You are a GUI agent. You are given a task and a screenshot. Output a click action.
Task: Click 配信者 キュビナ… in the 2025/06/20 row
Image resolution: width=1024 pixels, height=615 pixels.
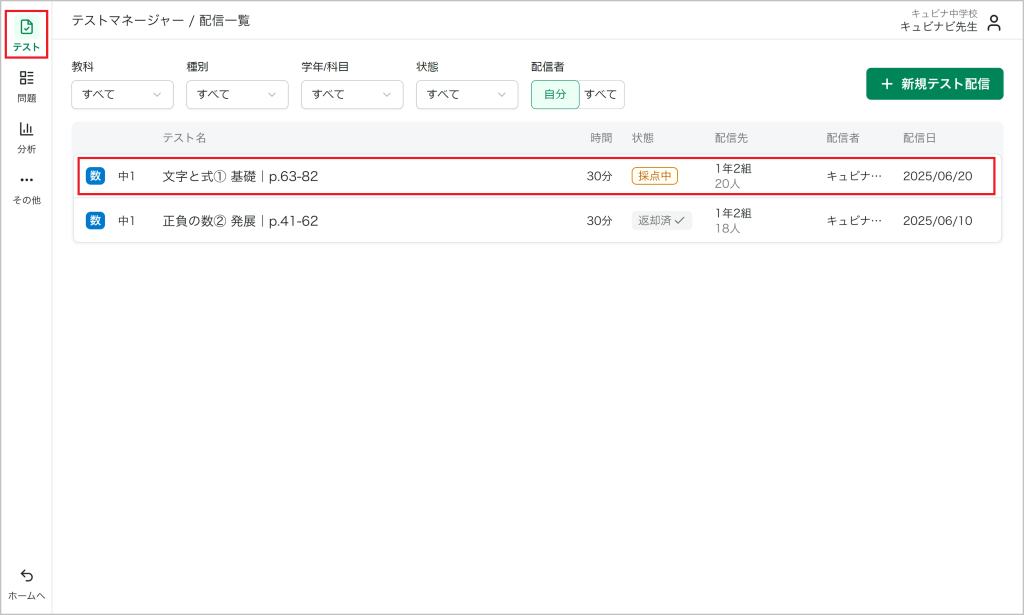(x=854, y=176)
